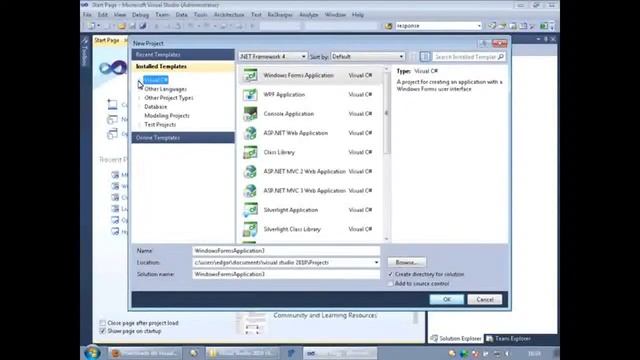Select Test Projects template category
The height and width of the screenshot is (360, 640).
pos(160,125)
